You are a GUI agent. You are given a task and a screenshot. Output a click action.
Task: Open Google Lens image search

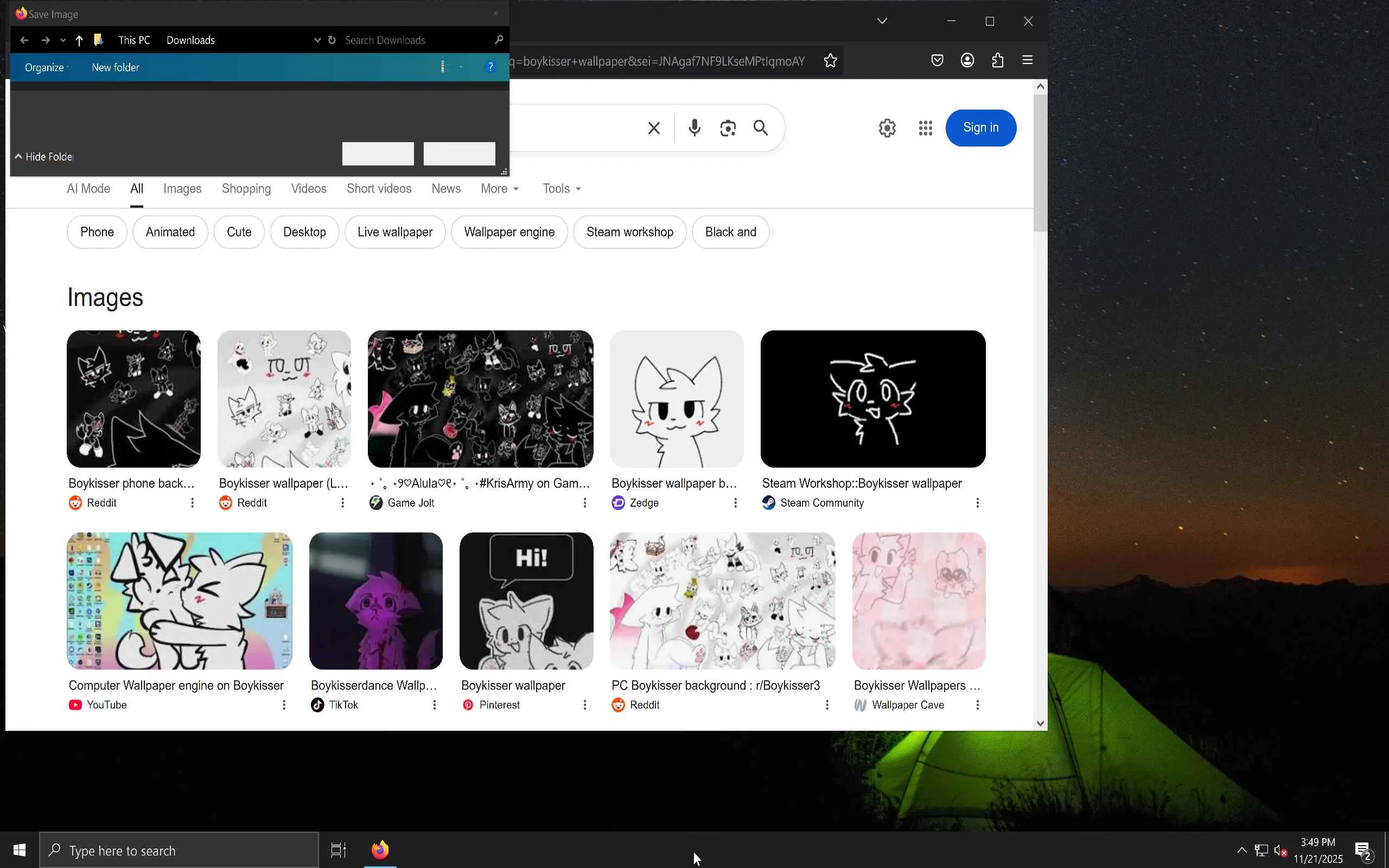coord(728,127)
